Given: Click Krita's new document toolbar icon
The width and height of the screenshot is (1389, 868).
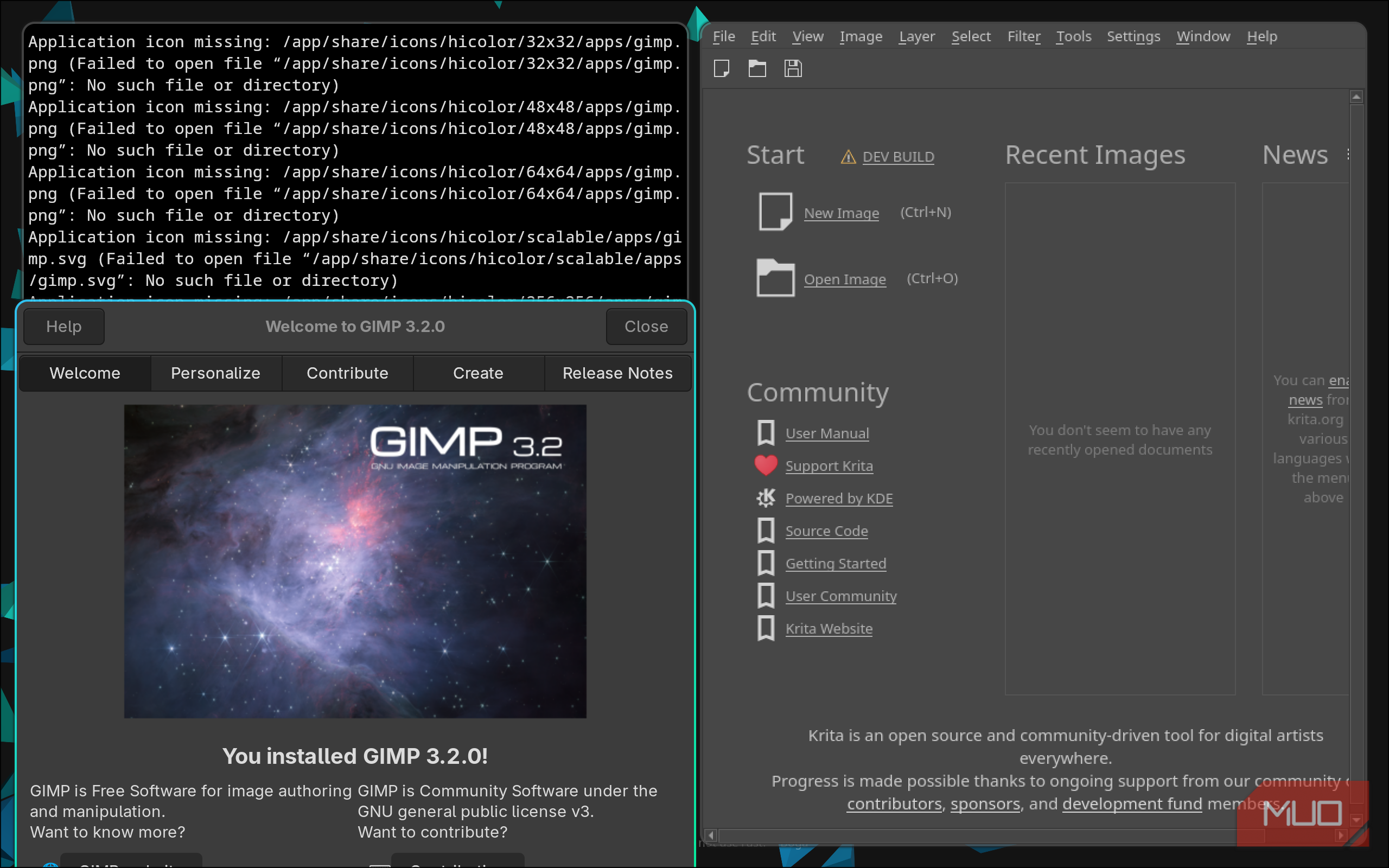Looking at the screenshot, I should (722, 69).
